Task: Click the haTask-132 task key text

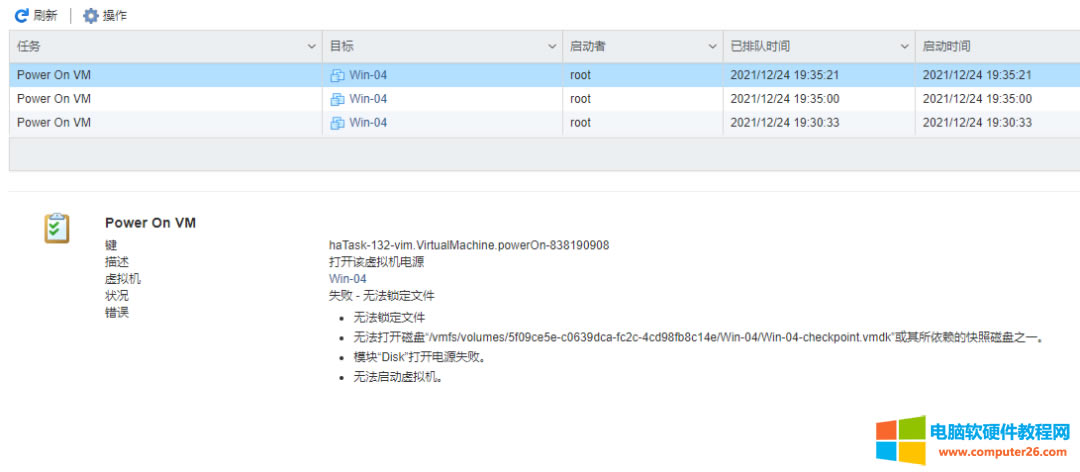Action: (469, 245)
